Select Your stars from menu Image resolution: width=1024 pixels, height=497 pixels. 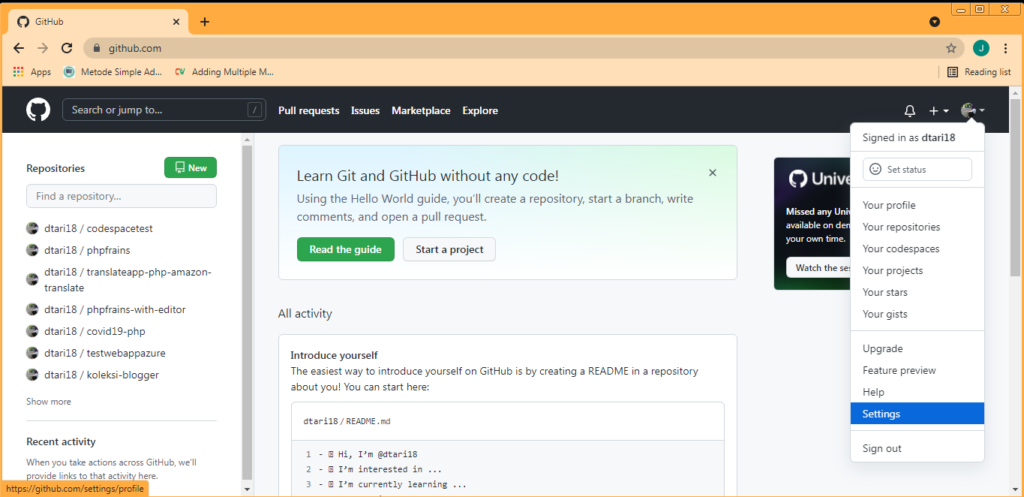(x=917, y=292)
